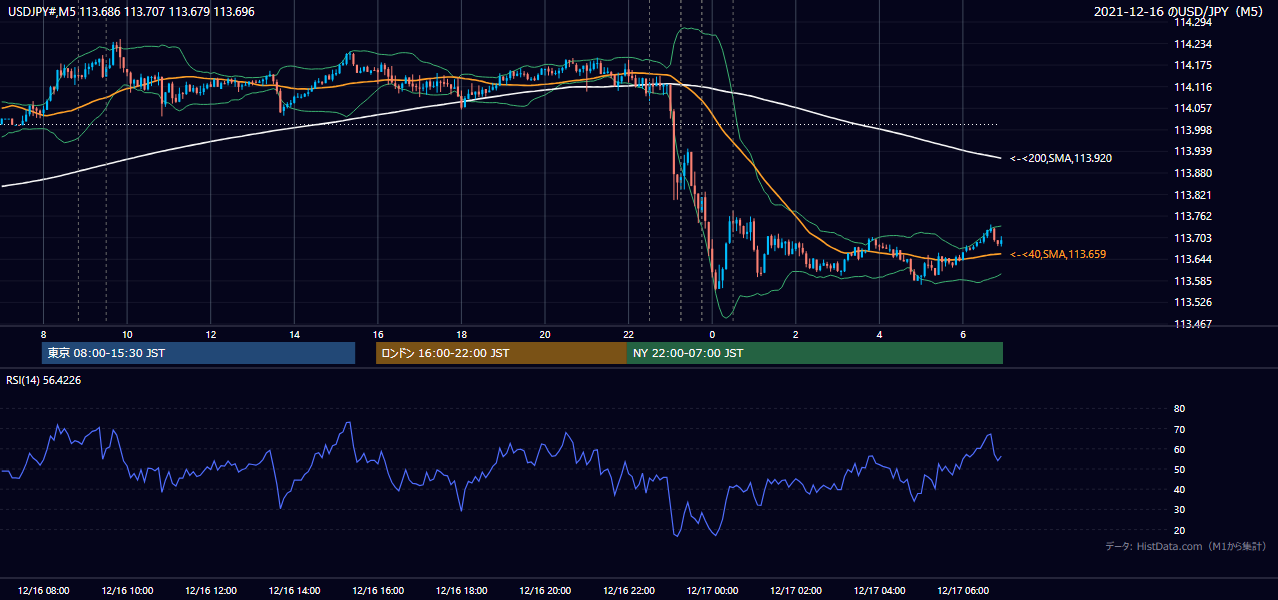Click the 12/16 08:00 time label
Image resolution: width=1278 pixels, height=600 pixels.
[x=44, y=591]
